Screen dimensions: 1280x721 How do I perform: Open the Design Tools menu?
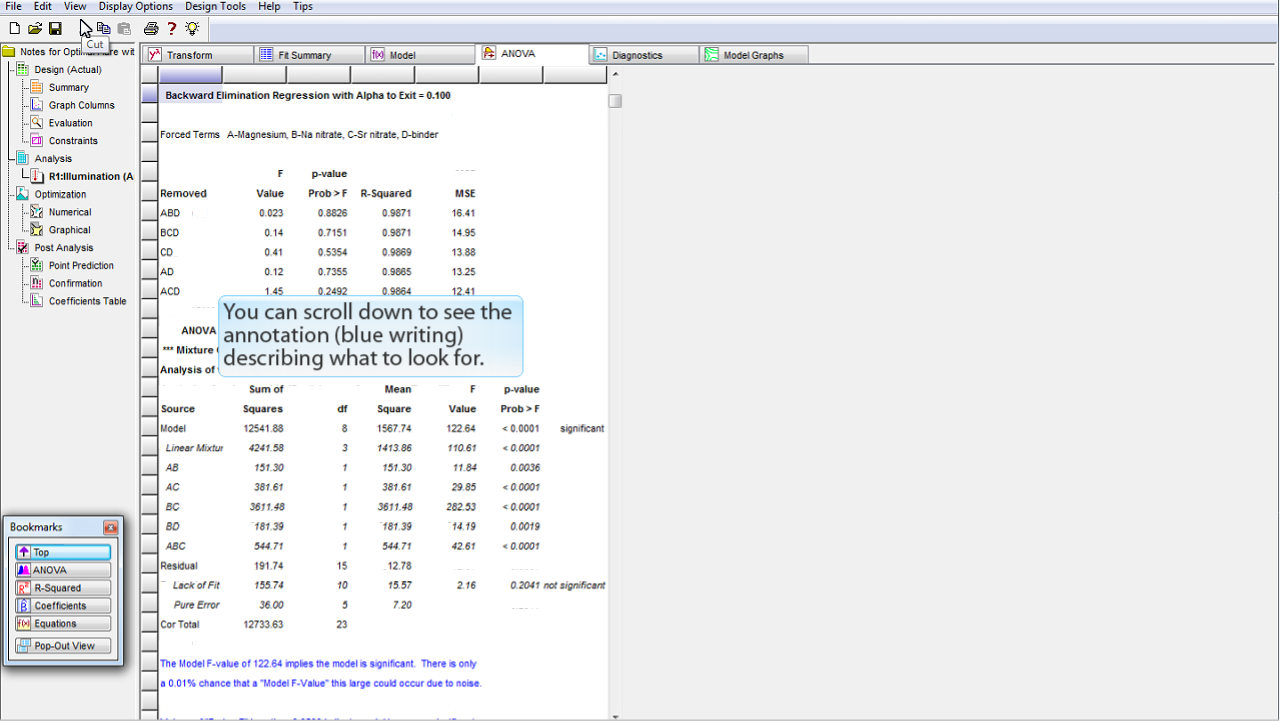click(215, 6)
